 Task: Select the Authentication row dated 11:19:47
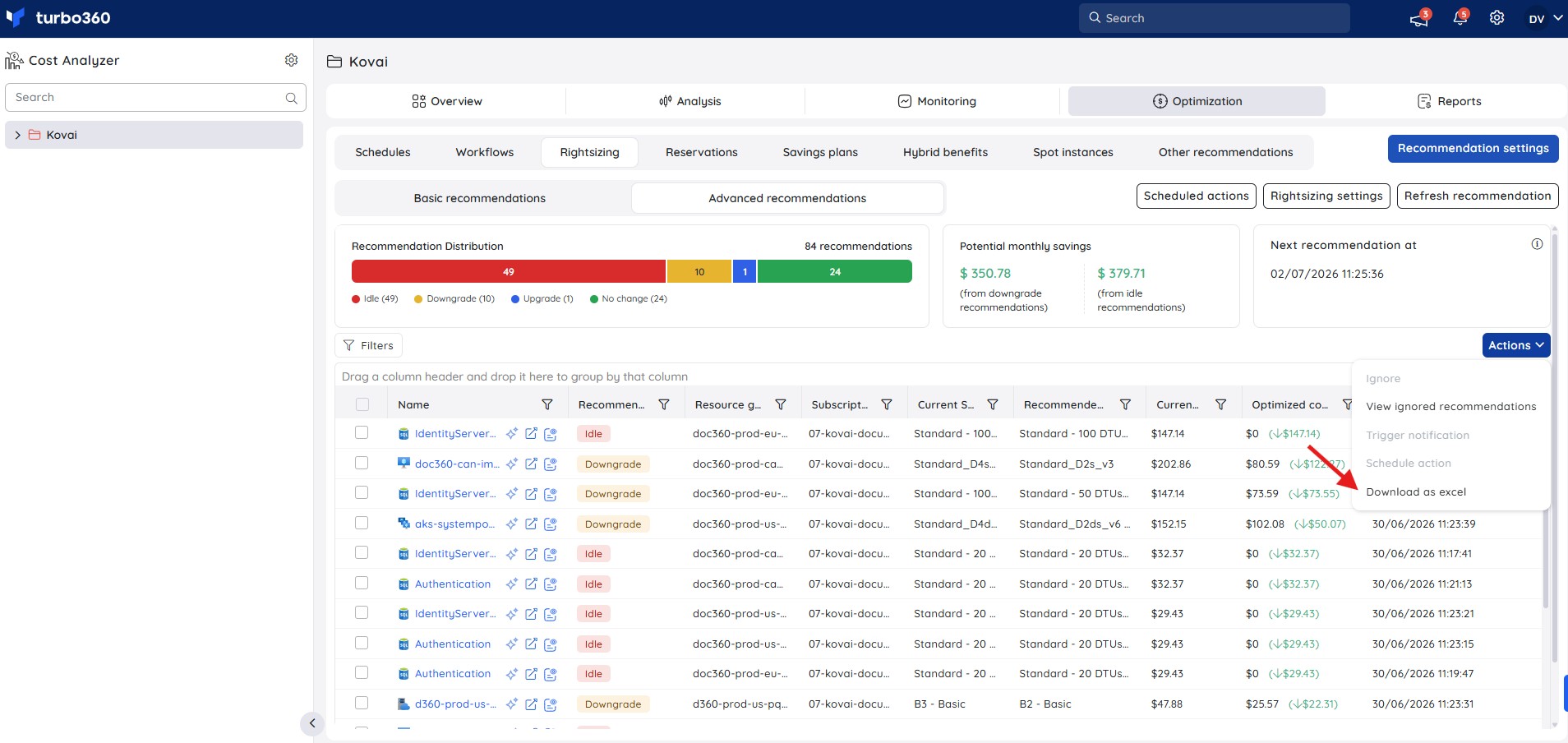click(362, 672)
